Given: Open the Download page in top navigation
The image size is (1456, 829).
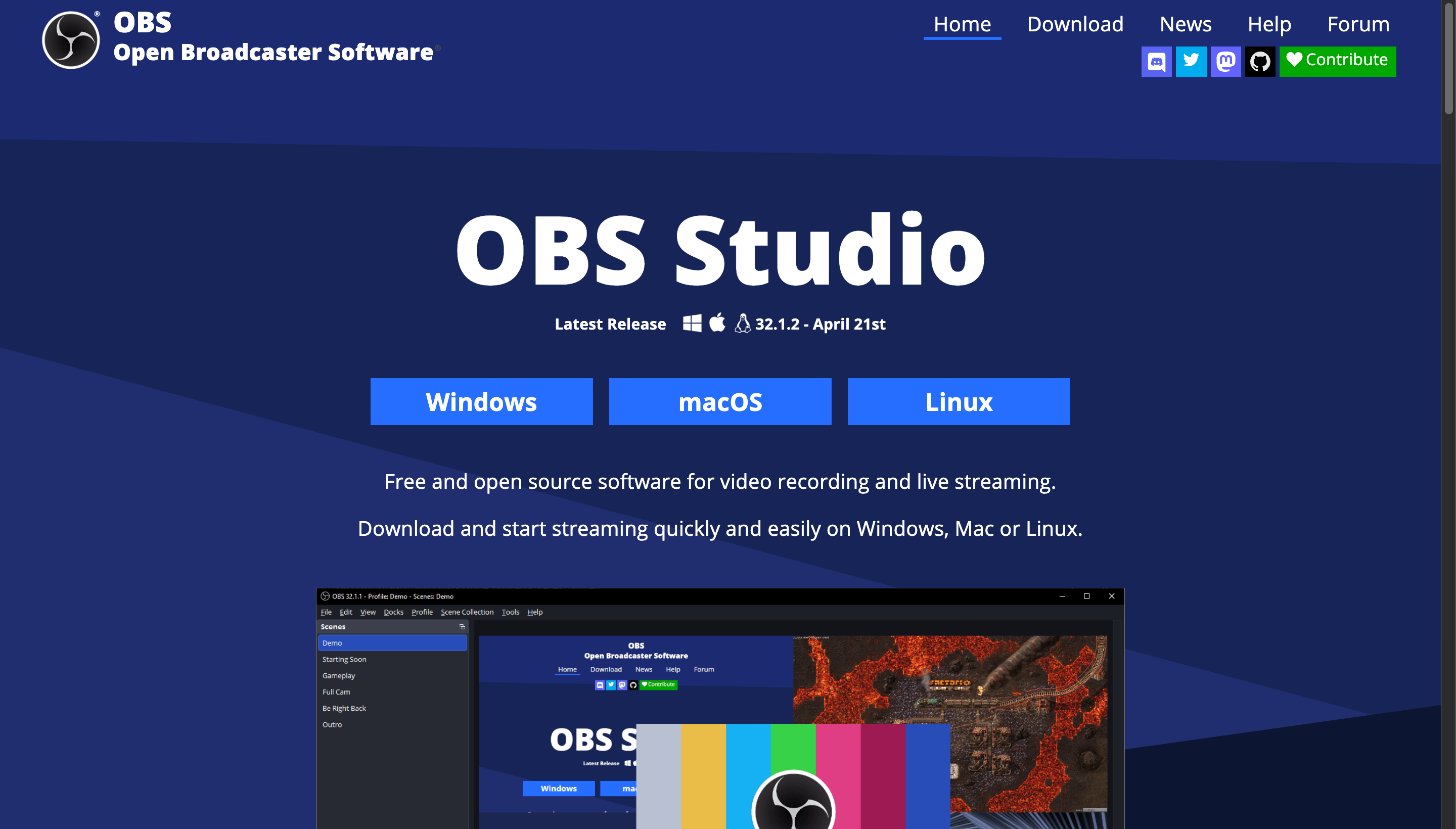Looking at the screenshot, I should tap(1075, 24).
